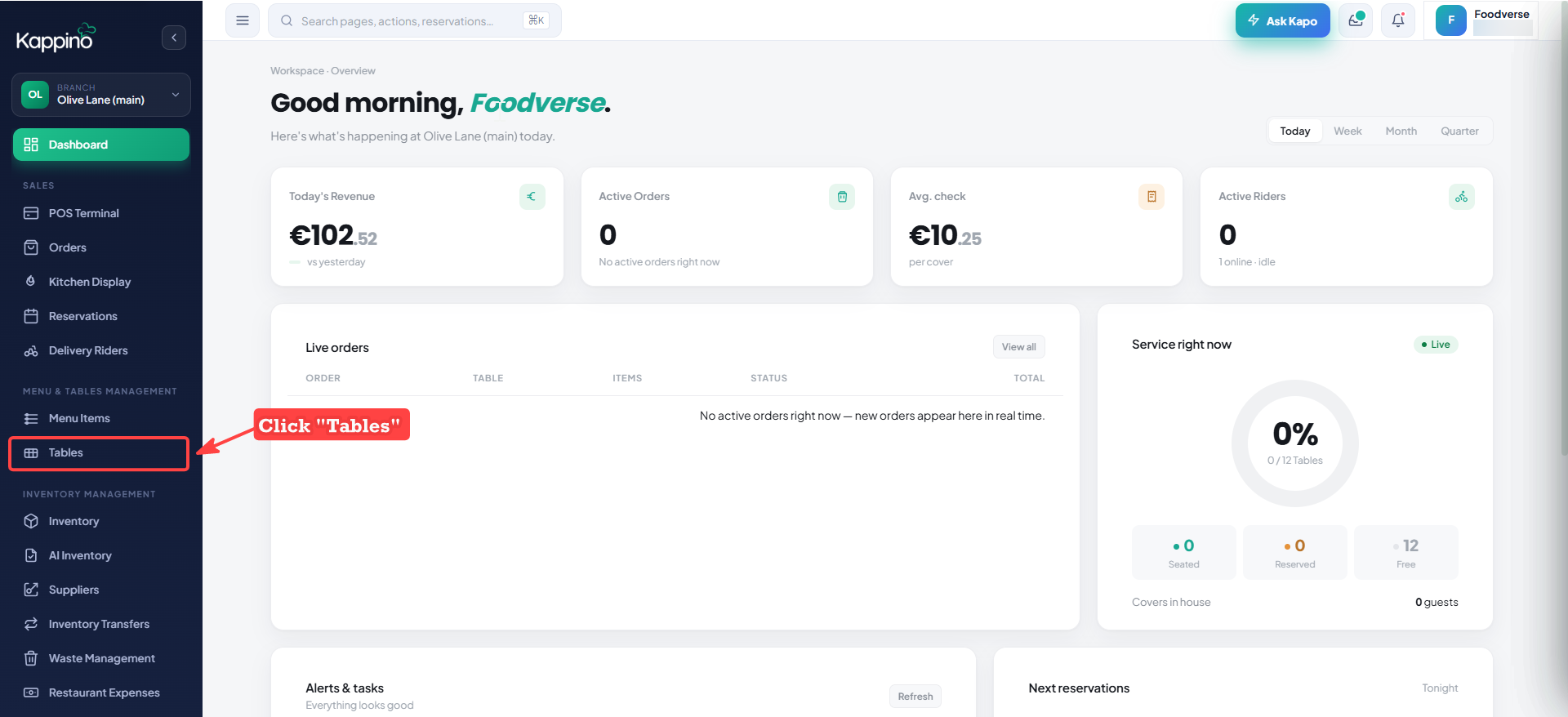Click the Active Riders card
This screenshot has width=1568, height=717.
point(1346,227)
